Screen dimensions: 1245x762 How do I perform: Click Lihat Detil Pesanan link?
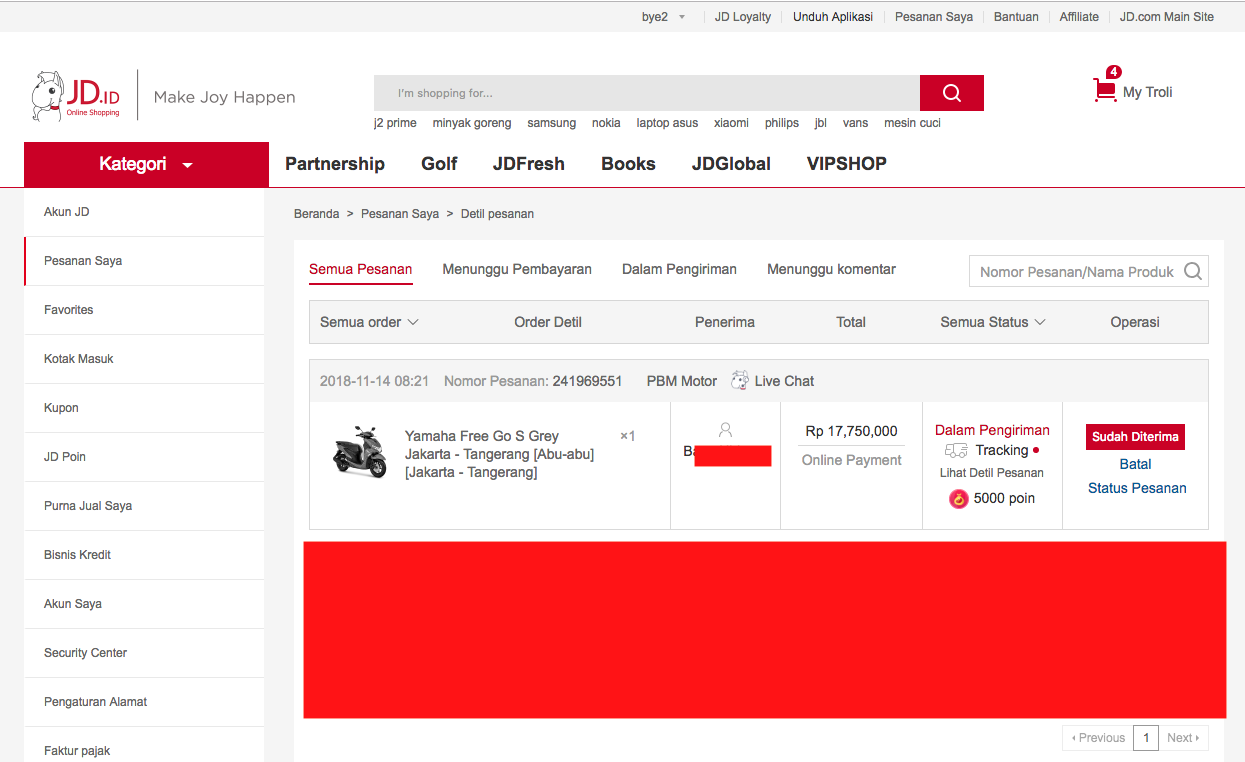click(x=992, y=473)
